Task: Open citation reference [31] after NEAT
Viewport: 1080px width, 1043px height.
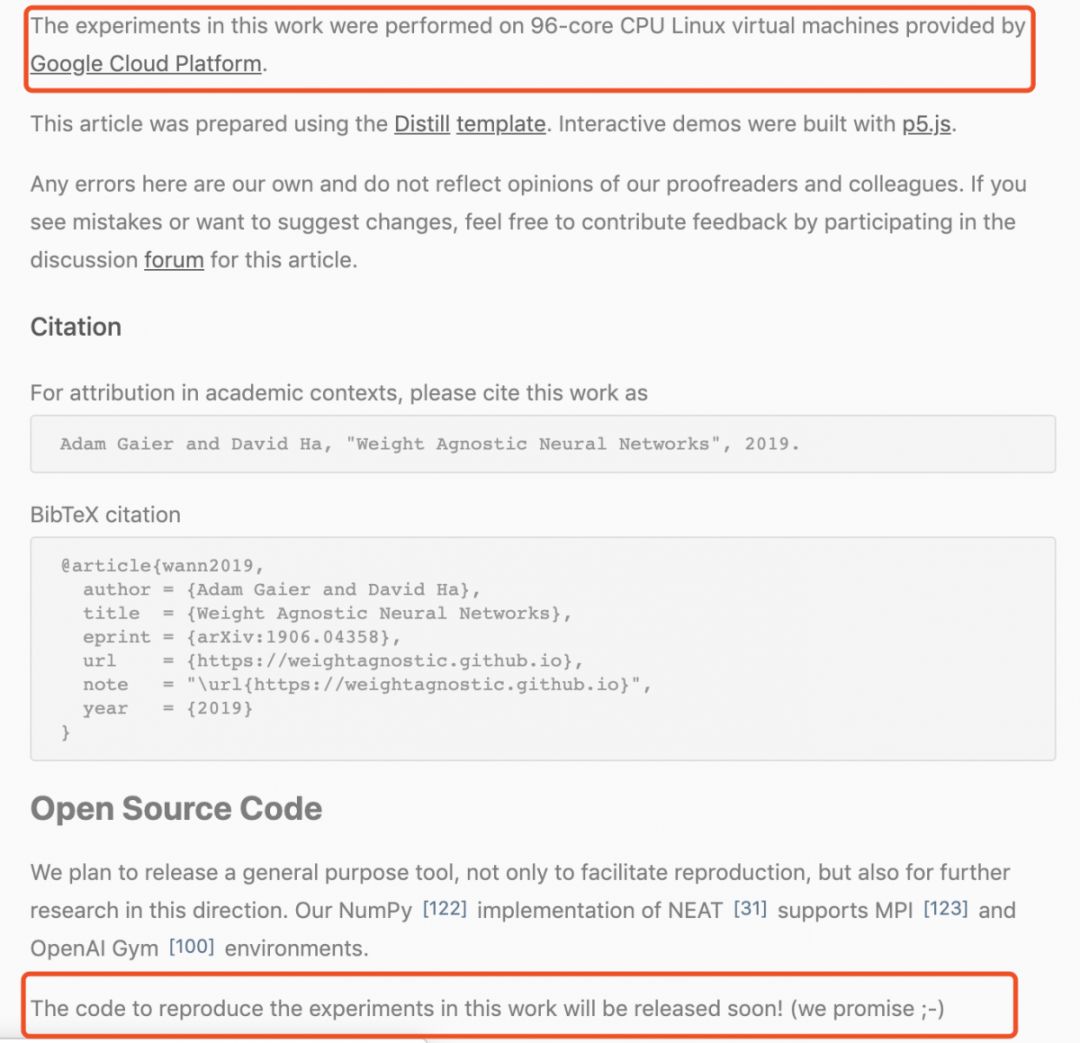Action: pyautogui.click(x=750, y=909)
